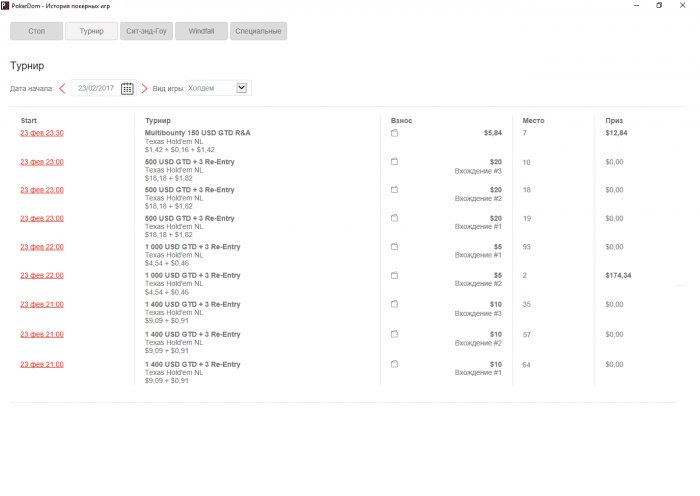Click buy-in icon for $20 Вхождение #3 row
The width and height of the screenshot is (700, 496).
click(394, 162)
